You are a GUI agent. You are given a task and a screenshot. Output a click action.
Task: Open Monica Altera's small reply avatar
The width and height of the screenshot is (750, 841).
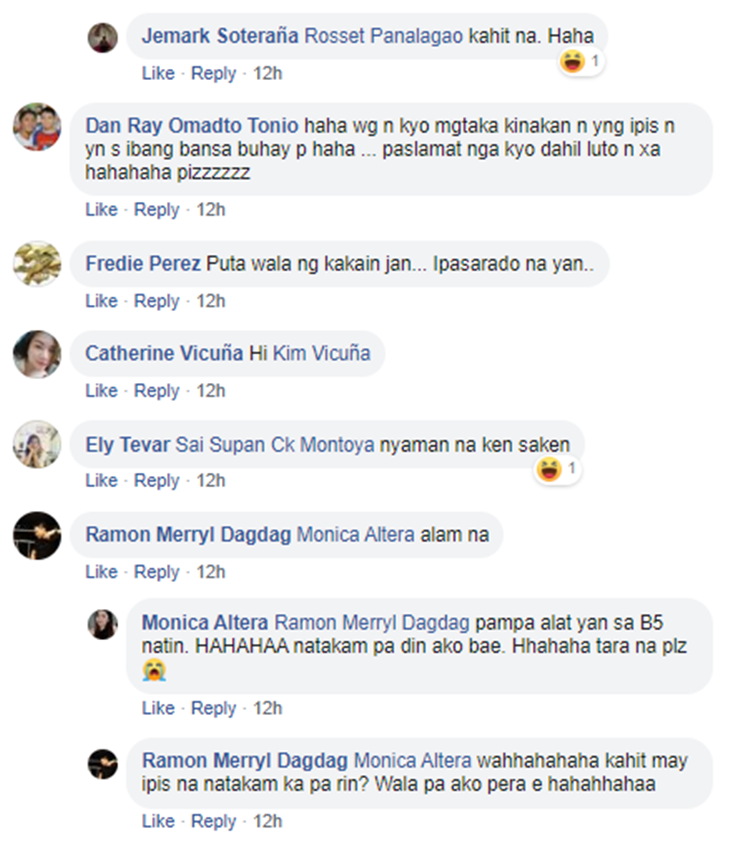(102, 624)
